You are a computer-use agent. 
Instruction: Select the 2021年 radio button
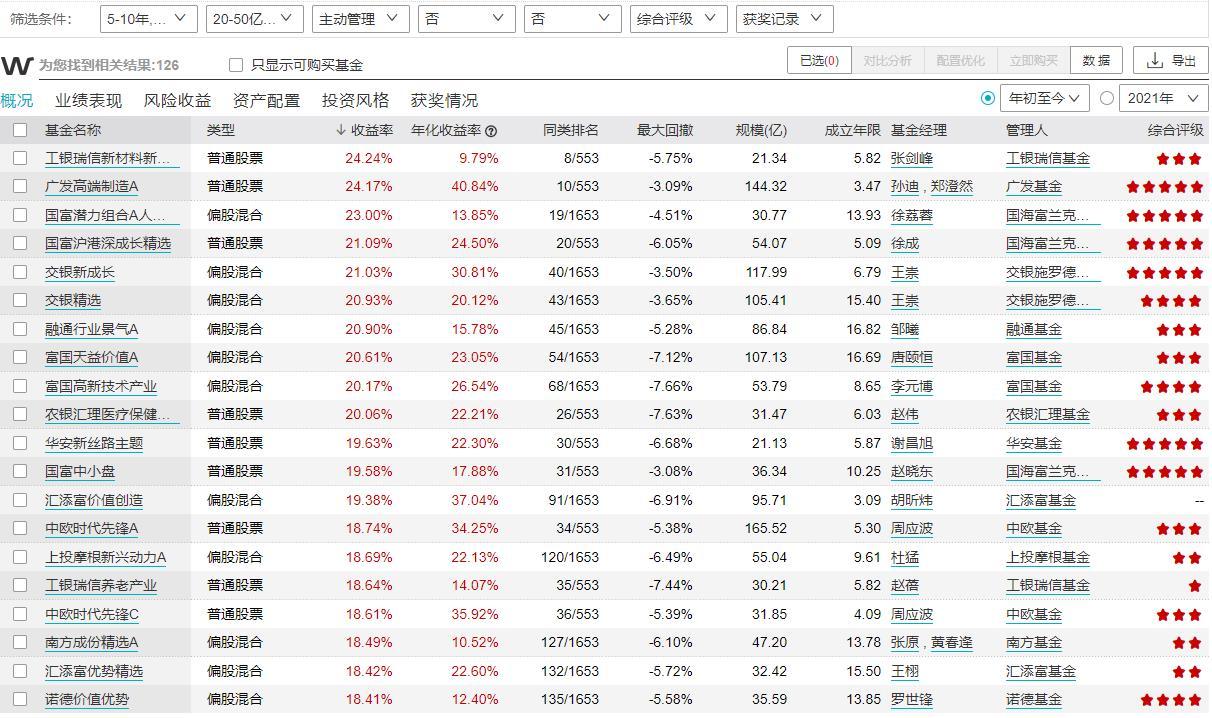[x=1107, y=98]
